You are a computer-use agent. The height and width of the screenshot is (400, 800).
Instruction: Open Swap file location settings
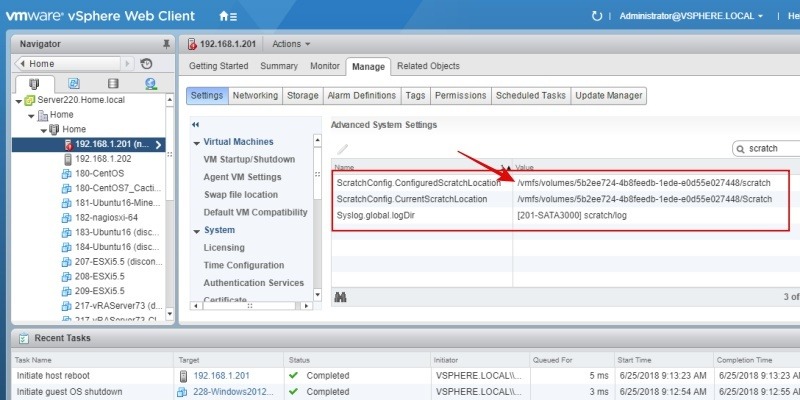[x=241, y=195]
